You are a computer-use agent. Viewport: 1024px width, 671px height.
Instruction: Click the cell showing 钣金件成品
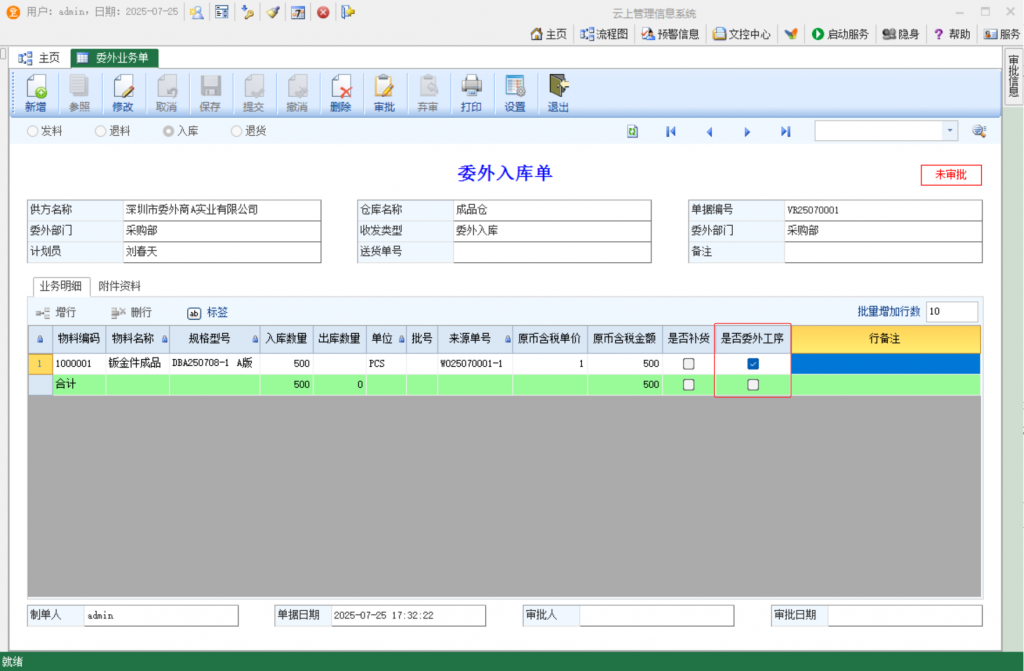[137, 364]
